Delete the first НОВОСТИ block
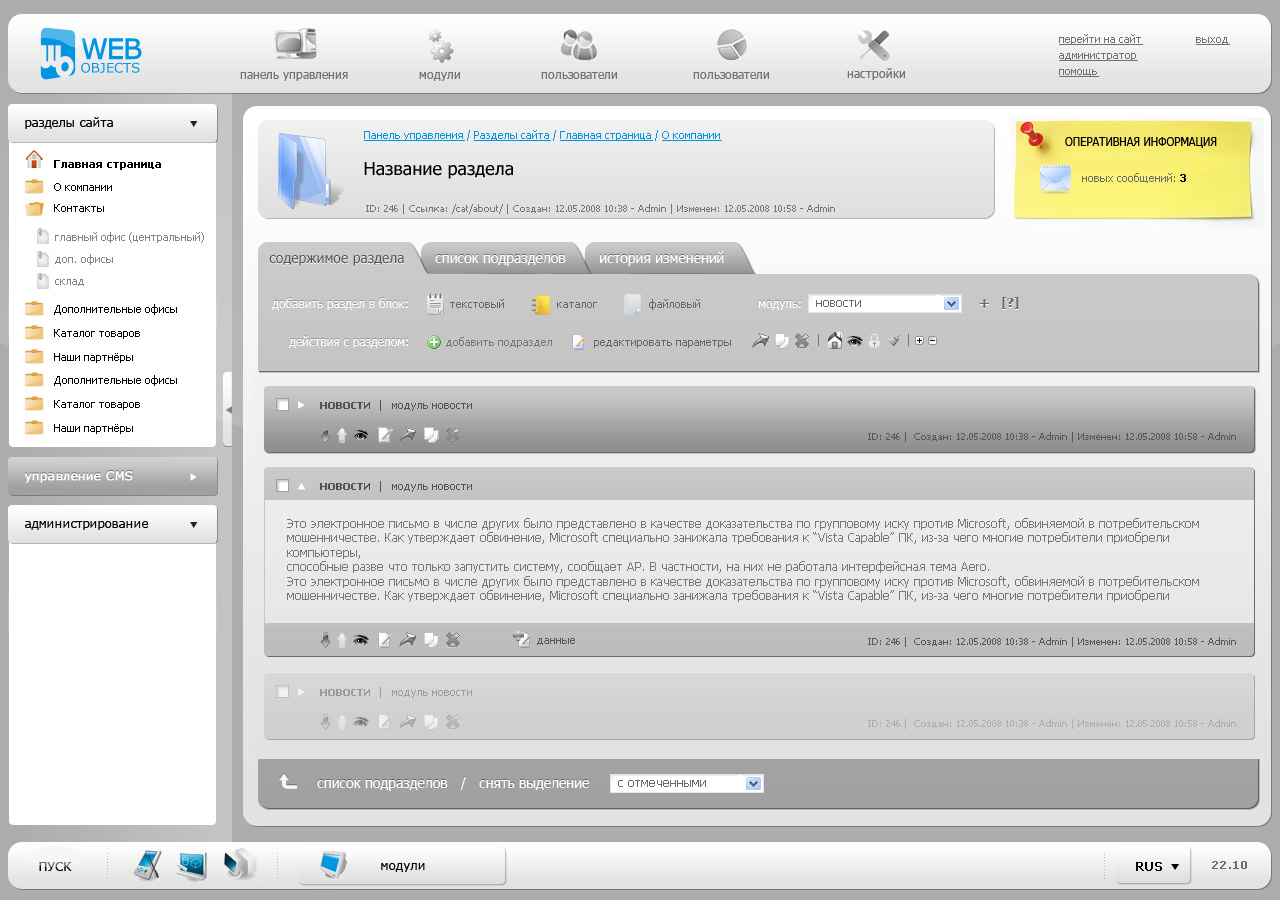This screenshot has width=1280, height=900. (452, 435)
